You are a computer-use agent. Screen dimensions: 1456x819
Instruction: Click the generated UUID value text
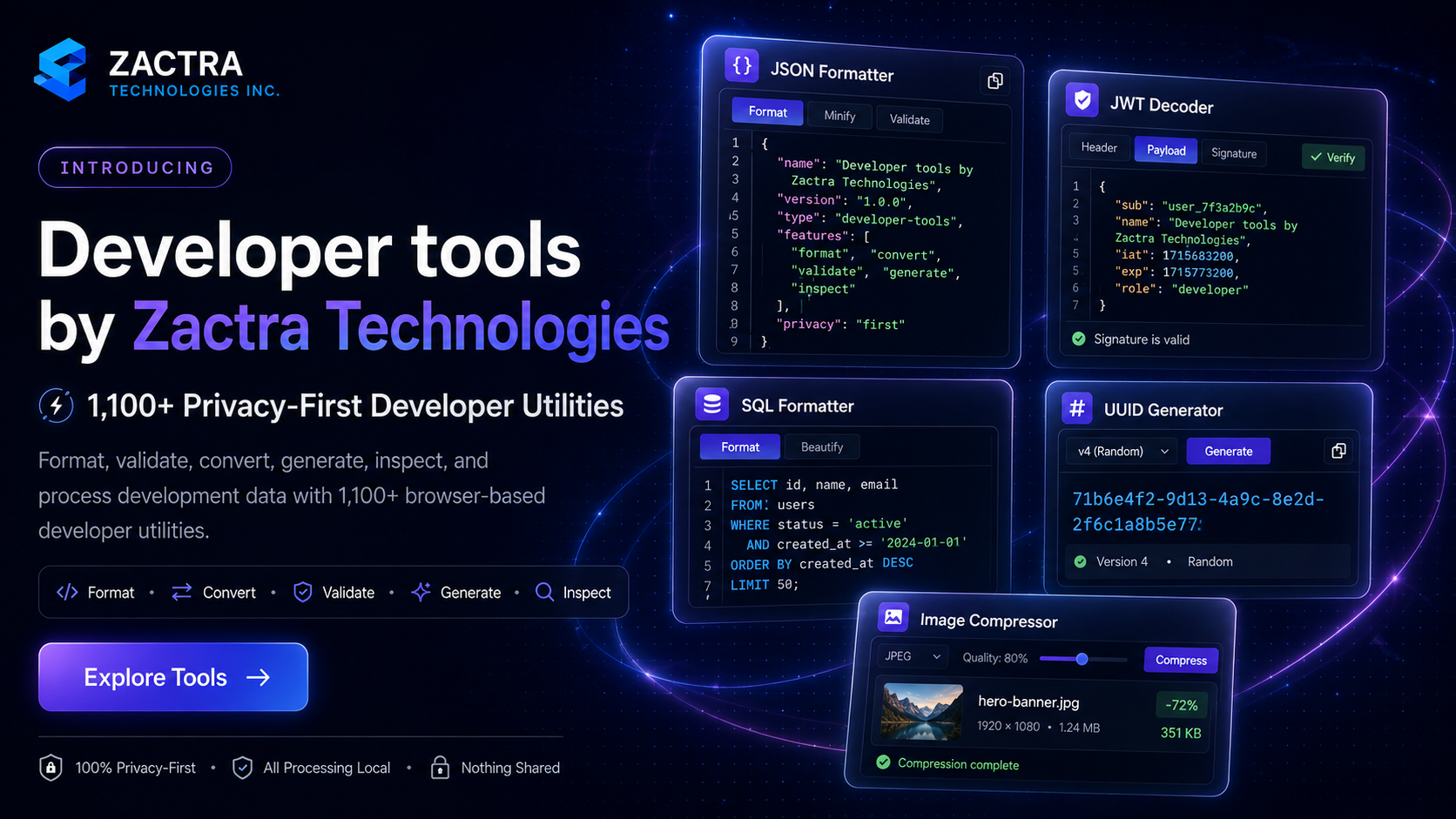point(1198,512)
